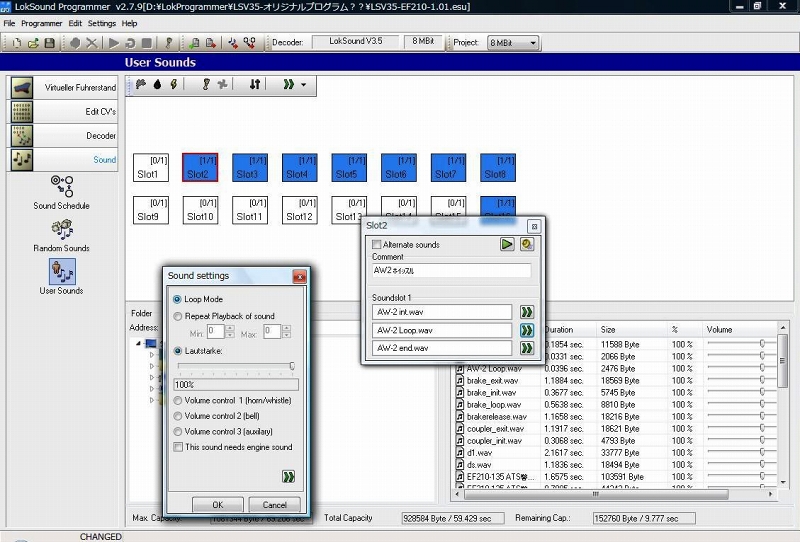Image resolution: width=800 pixels, height=542 pixels.
Task: Open the Edit CV's section
Action: [64, 112]
